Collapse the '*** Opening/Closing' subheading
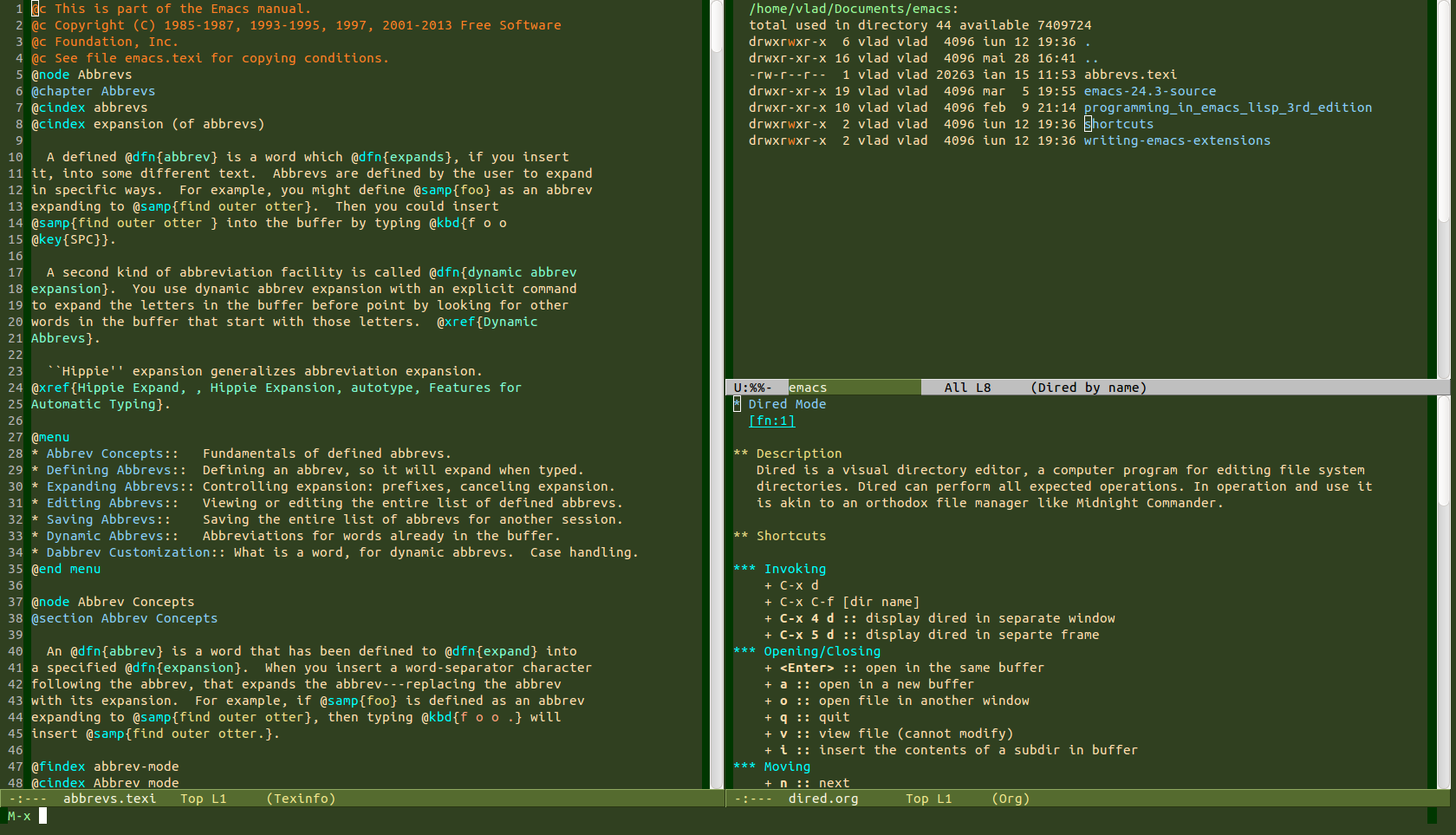This screenshot has width=1456, height=835. (x=807, y=651)
